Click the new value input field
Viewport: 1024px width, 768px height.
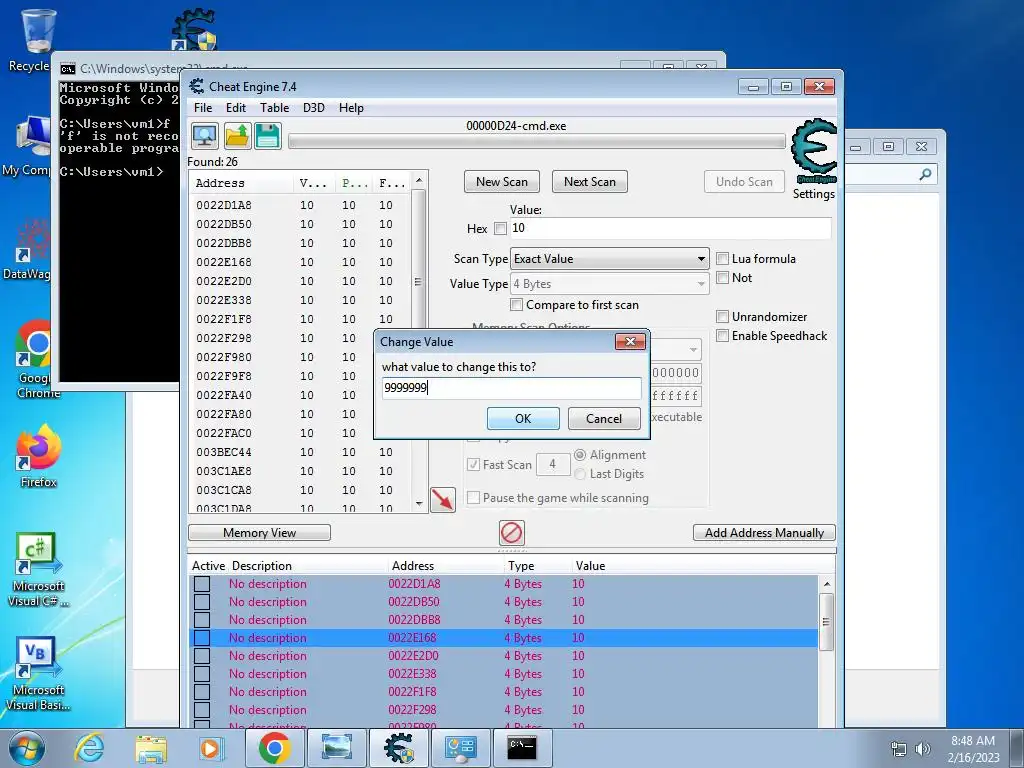[x=511, y=388]
